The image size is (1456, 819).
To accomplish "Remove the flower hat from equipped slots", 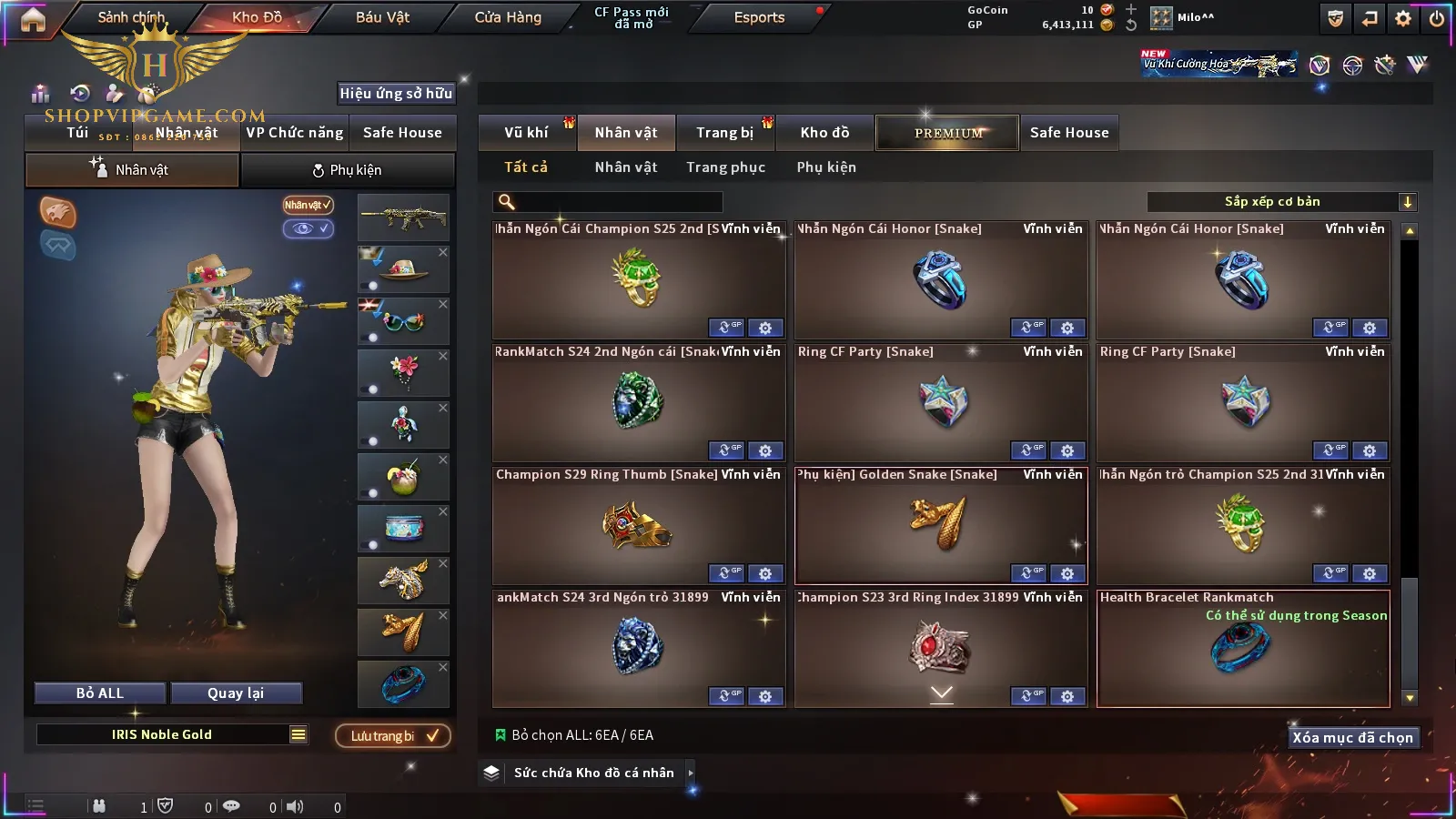I will [x=443, y=252].
